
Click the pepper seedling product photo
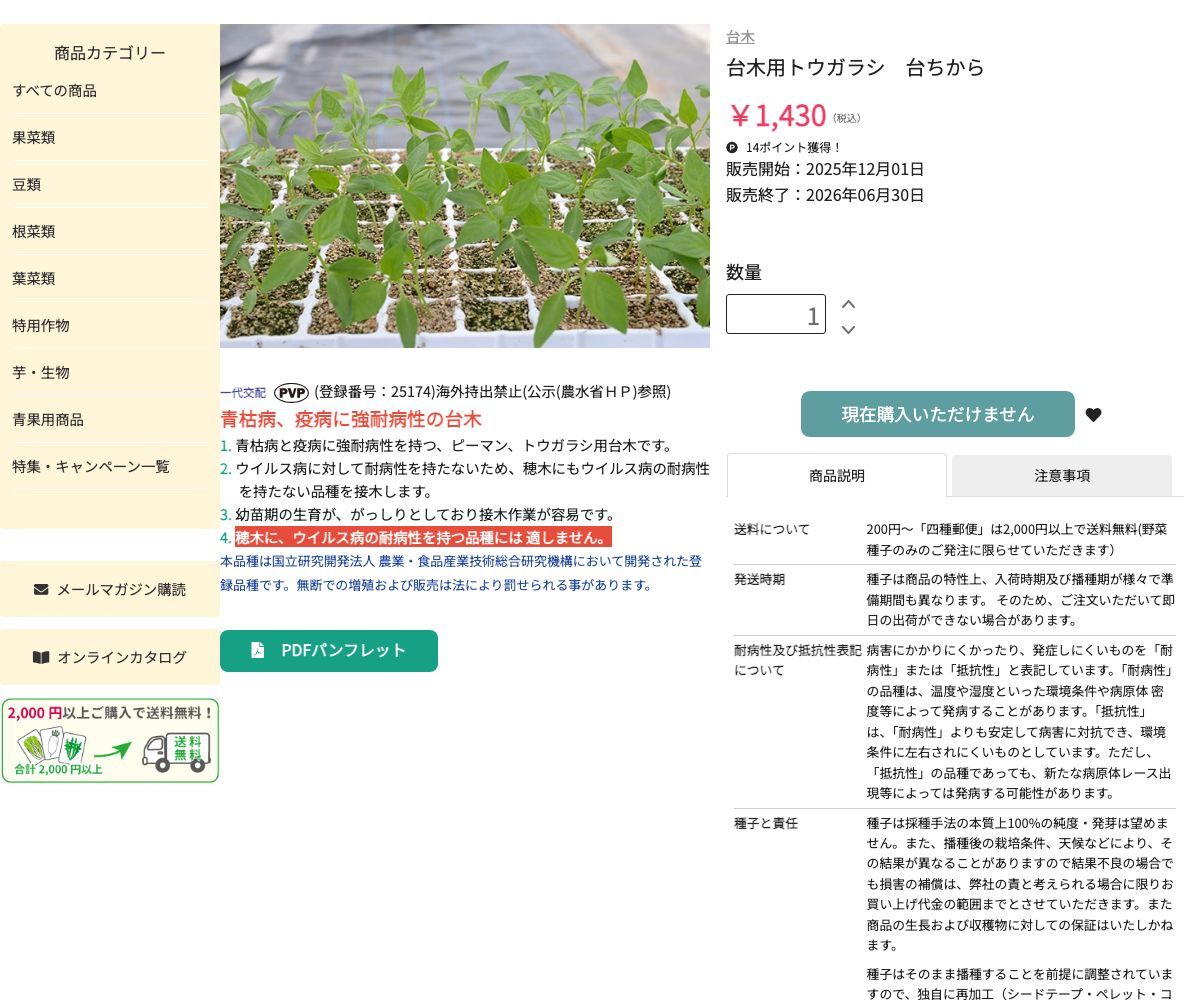464,187
